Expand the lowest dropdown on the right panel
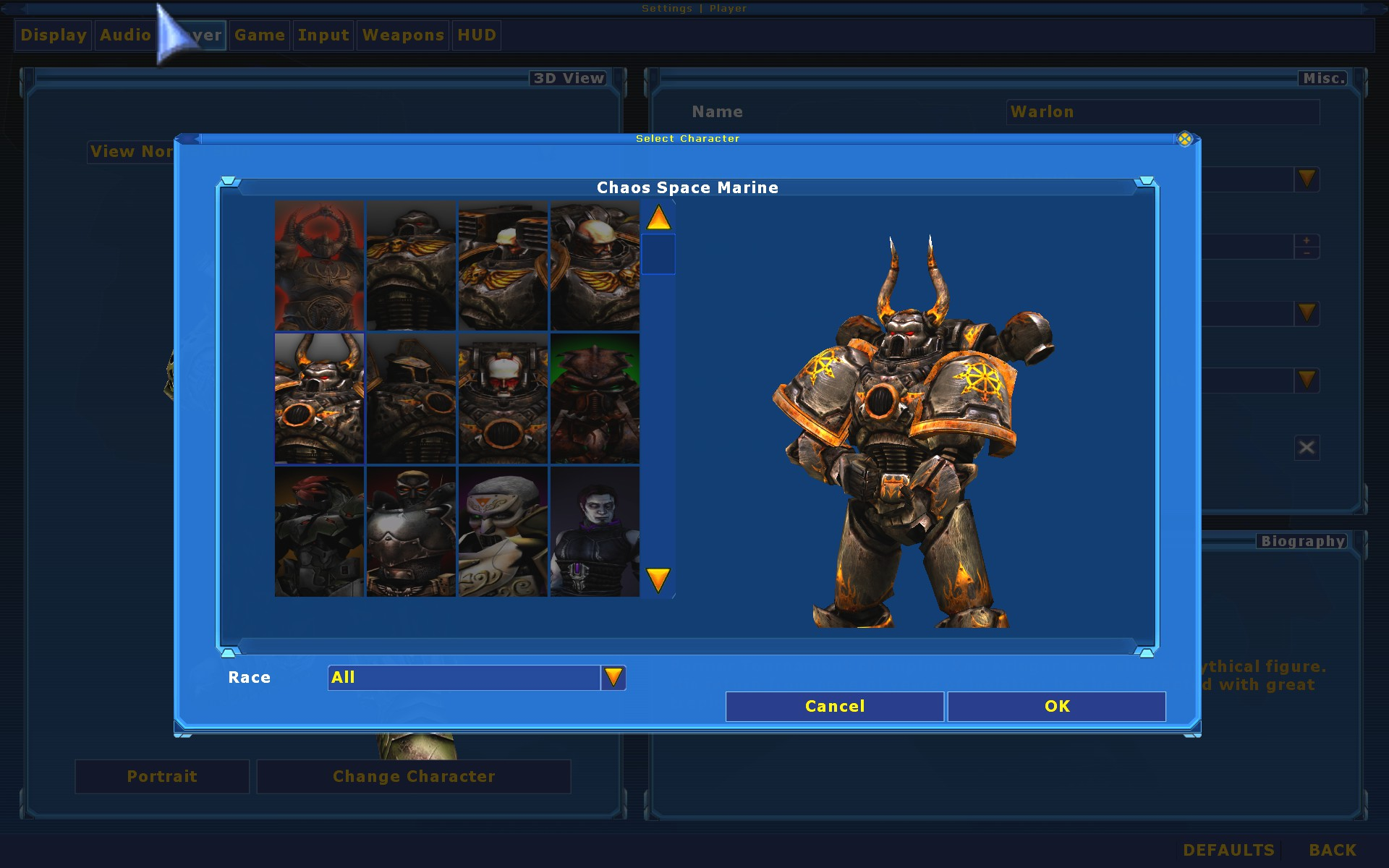1389x868 pixels. [1307, 380]
